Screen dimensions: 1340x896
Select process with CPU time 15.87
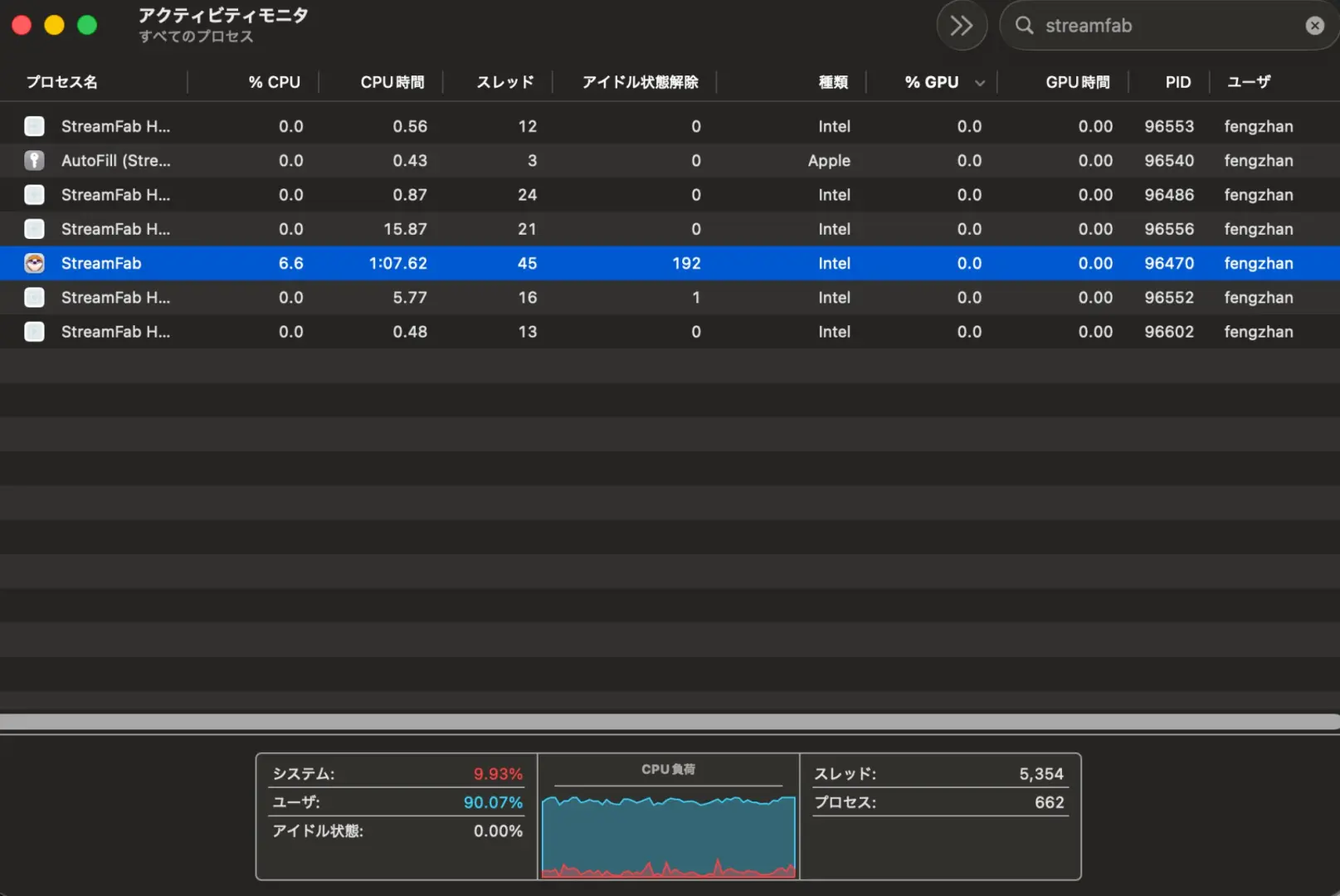pos(670,229)
